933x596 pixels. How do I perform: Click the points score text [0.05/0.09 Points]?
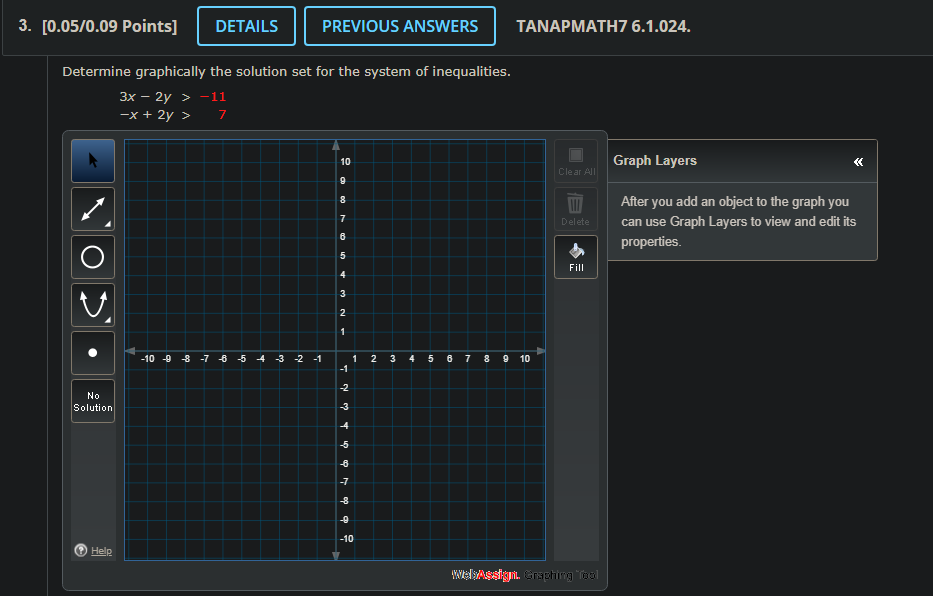[x=109, y=26]
